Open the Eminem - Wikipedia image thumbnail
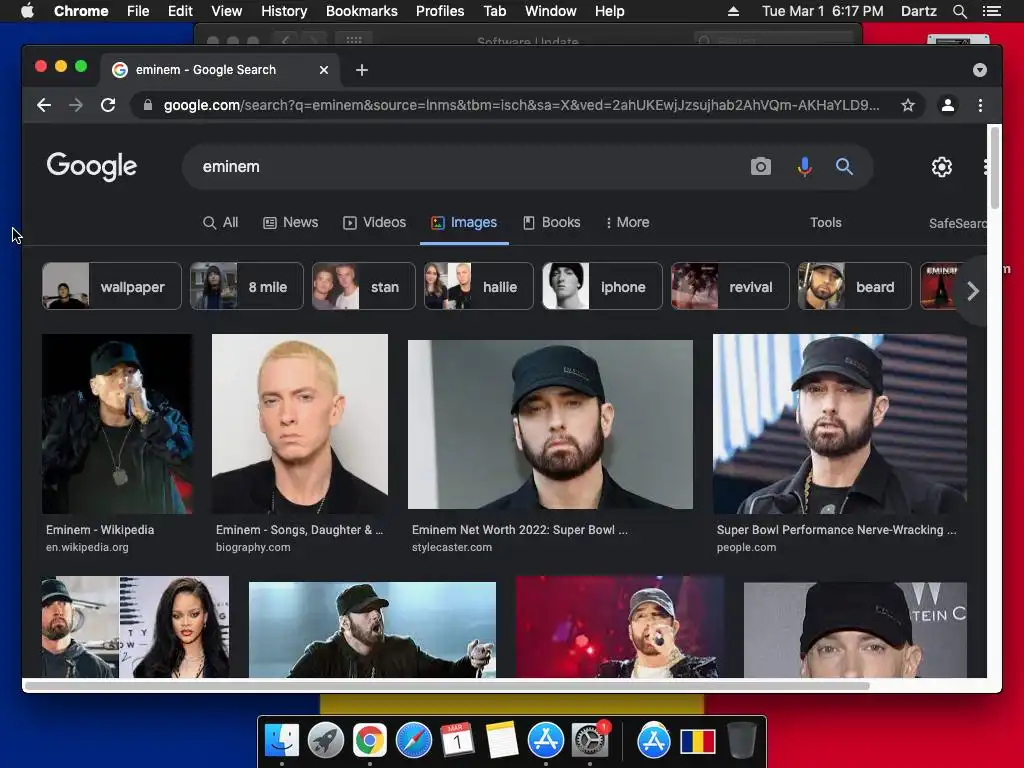The image size is (1024, 768). [117, 424]
